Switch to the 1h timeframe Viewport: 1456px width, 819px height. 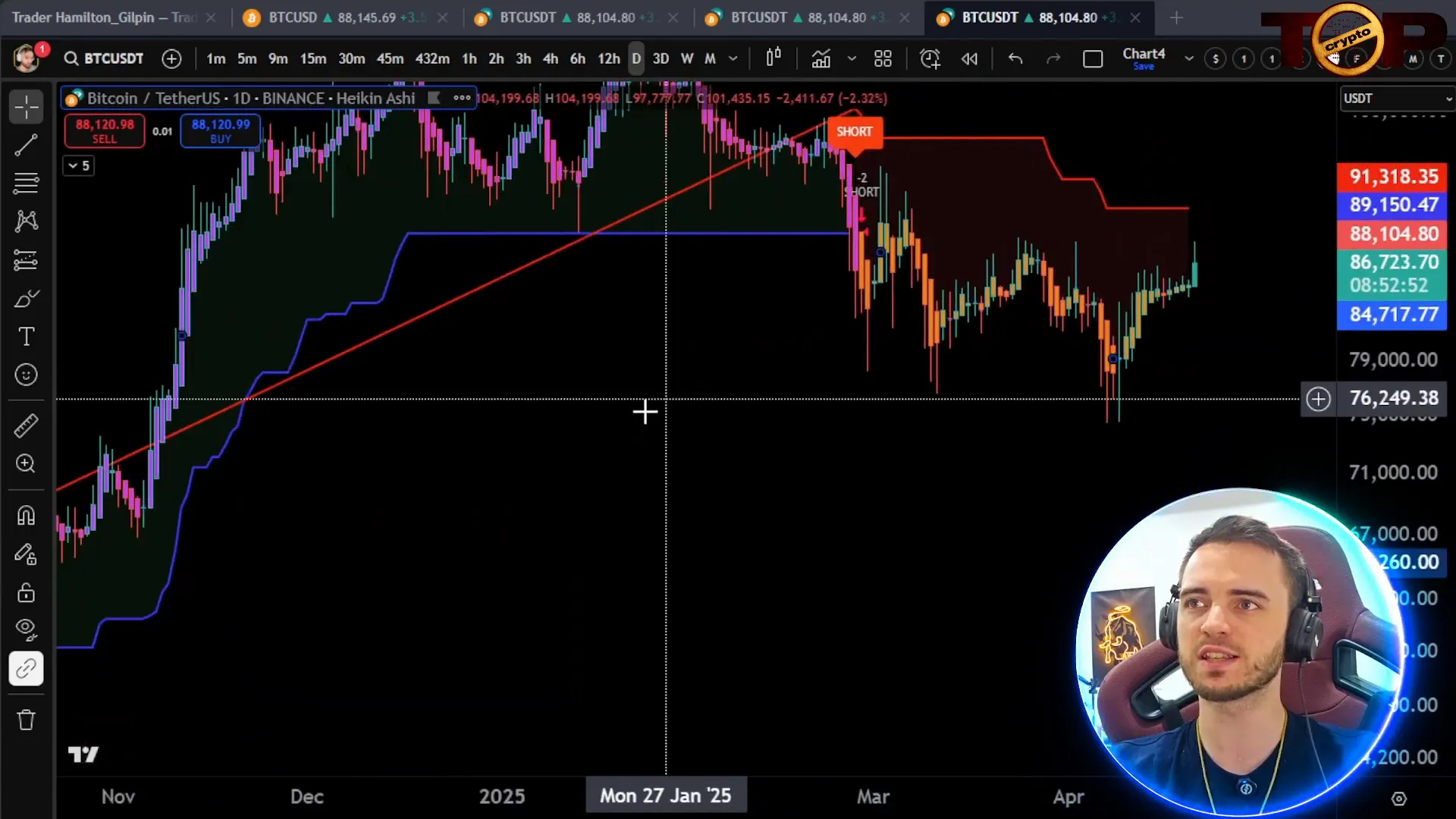tap(469, 58)
